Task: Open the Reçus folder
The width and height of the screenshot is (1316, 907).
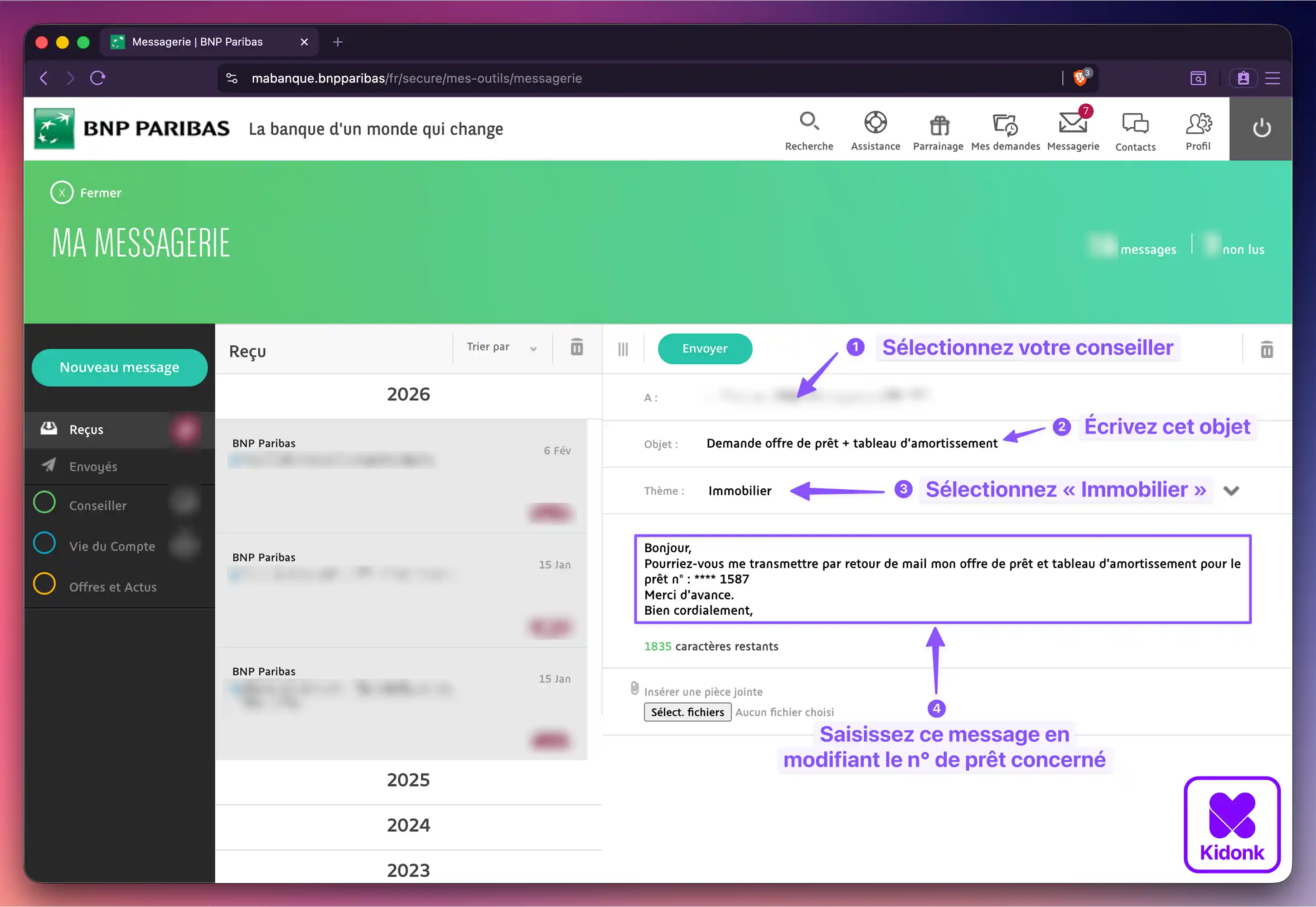Action: tap(119, 429)
